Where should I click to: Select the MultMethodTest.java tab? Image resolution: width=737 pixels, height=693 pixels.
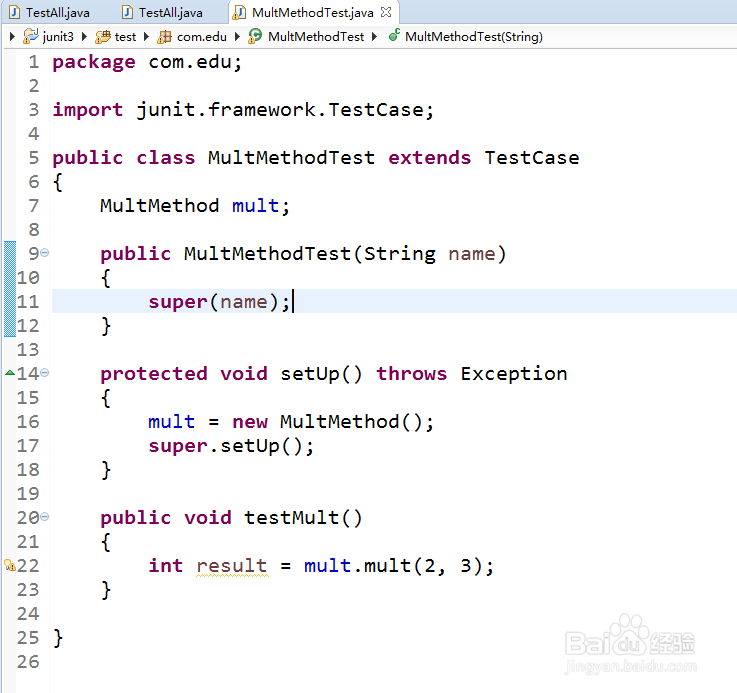click(x=313, y=12)
